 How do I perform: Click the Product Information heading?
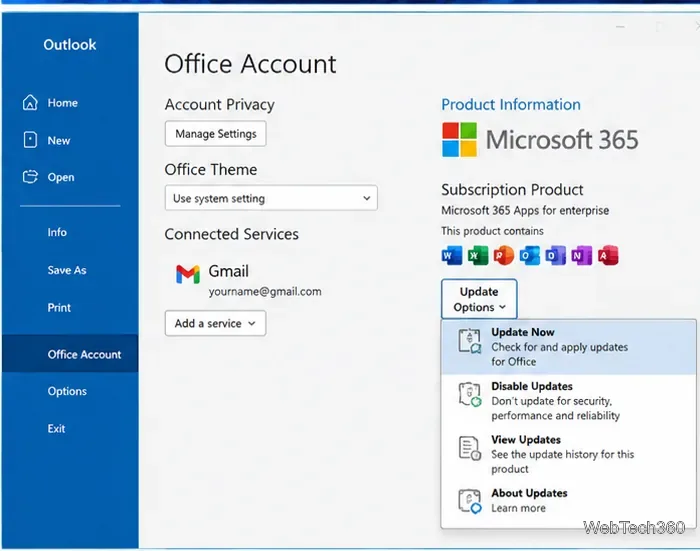511,104
